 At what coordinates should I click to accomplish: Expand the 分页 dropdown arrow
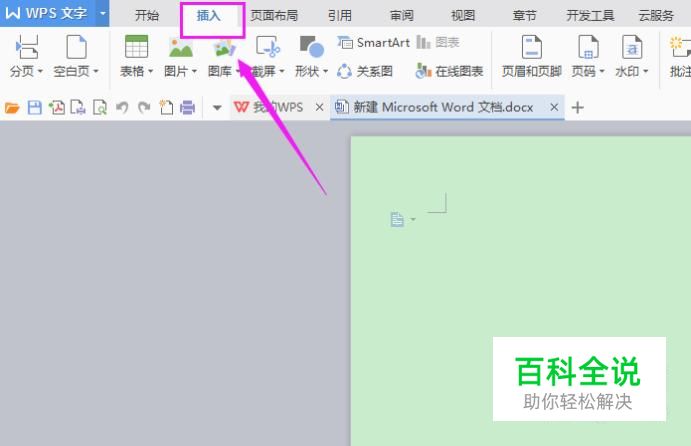pyautogui.click(x=40, y=71)
